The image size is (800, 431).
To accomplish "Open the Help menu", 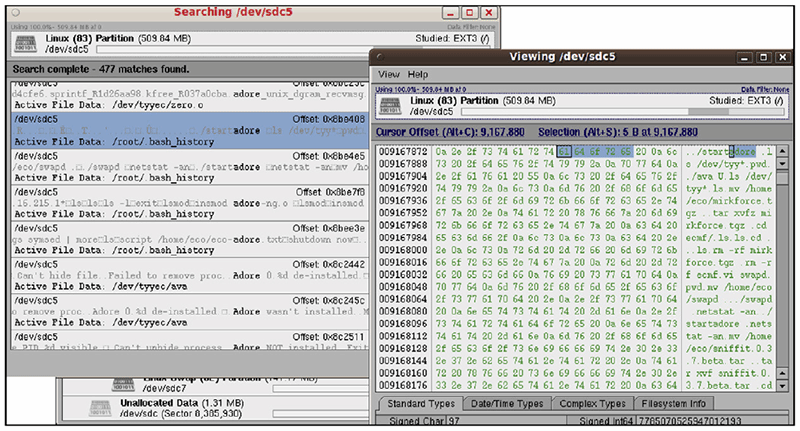I will coord(418,75).
